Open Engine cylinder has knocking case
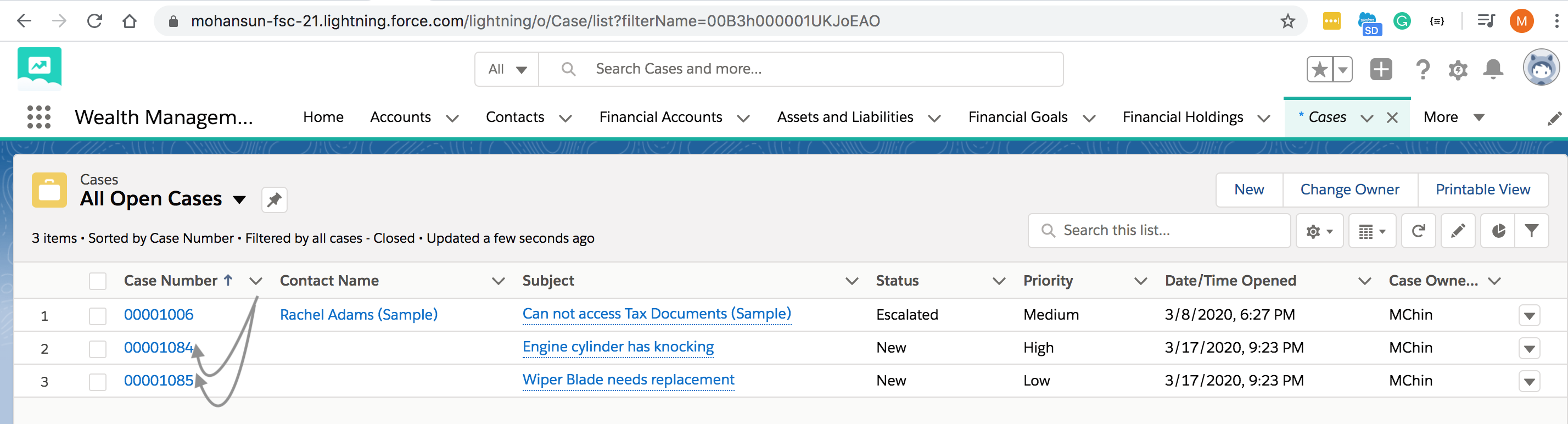Image resolution: width=1568 pixels, height=424 pixels. [x=618, y=347]
